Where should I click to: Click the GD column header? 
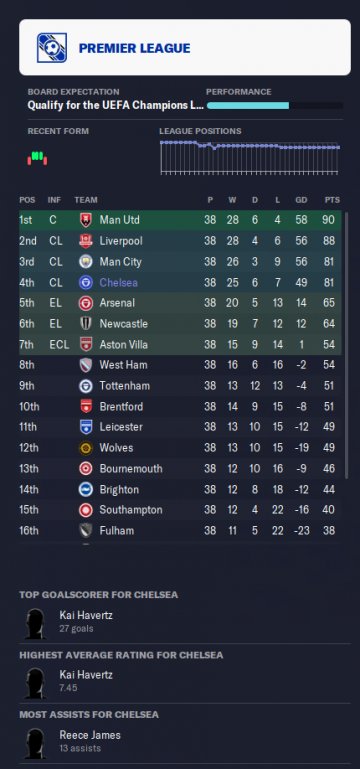pos(301,200)
